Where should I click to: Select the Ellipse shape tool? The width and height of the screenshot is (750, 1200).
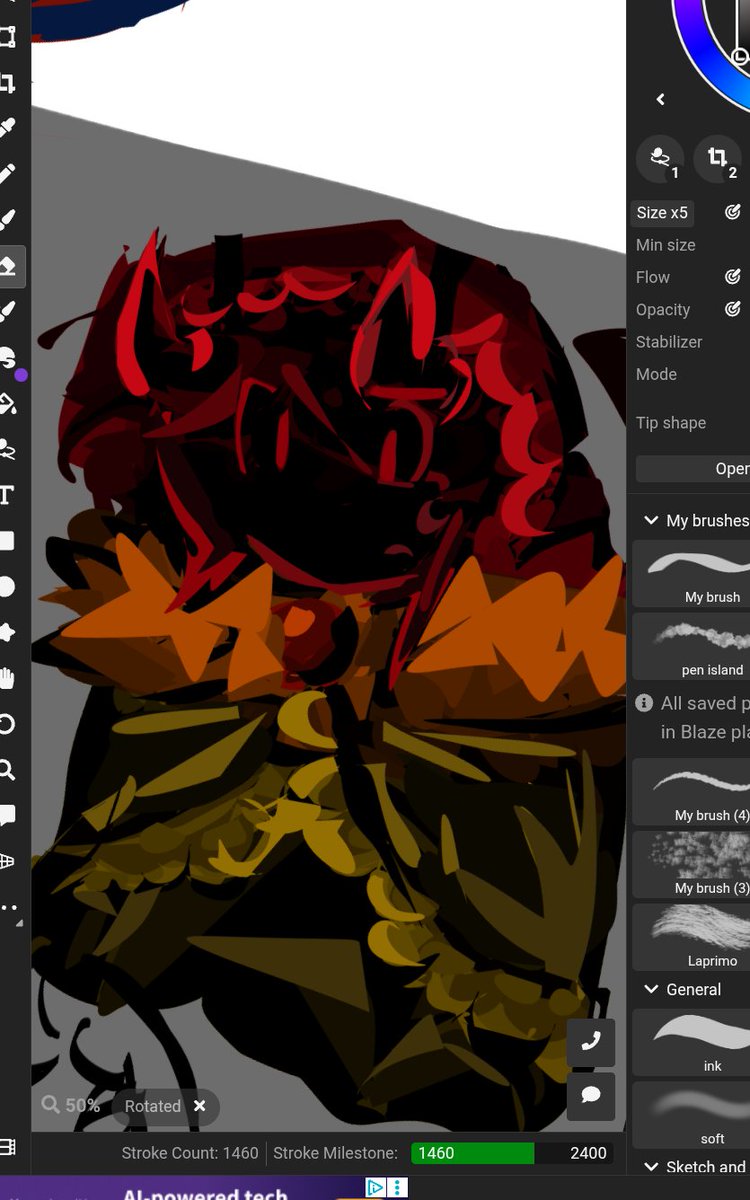tap(6, 587)
